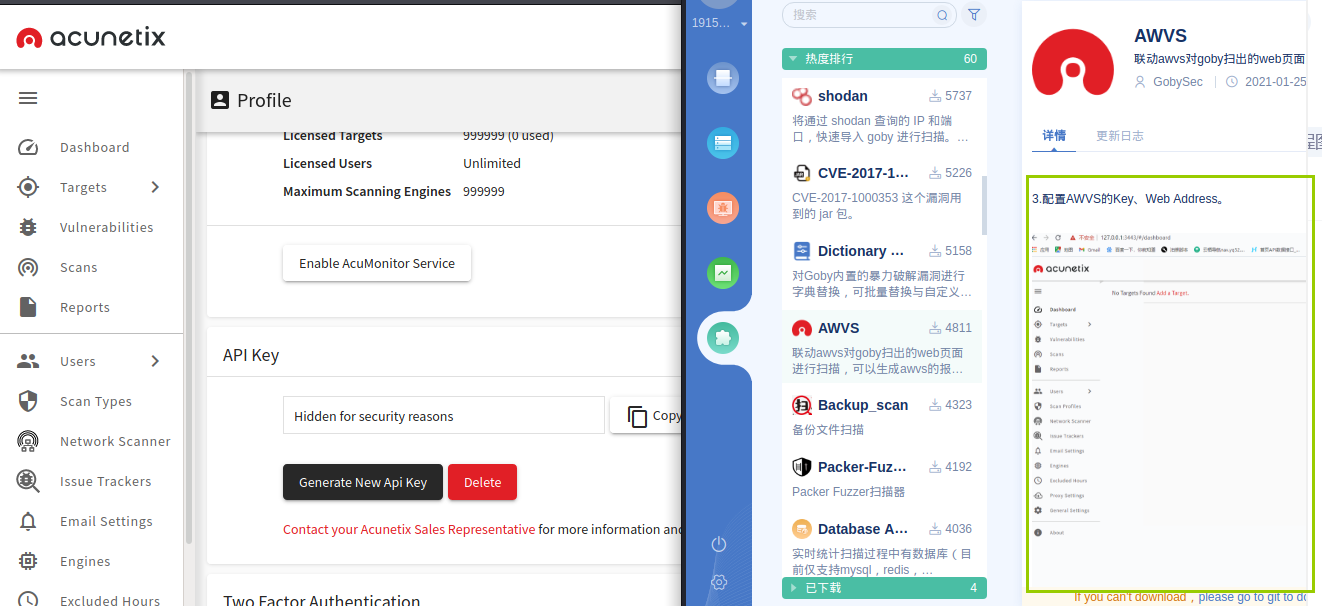Expand the Users submenu in Acunetix sidebar

(155, 361)
